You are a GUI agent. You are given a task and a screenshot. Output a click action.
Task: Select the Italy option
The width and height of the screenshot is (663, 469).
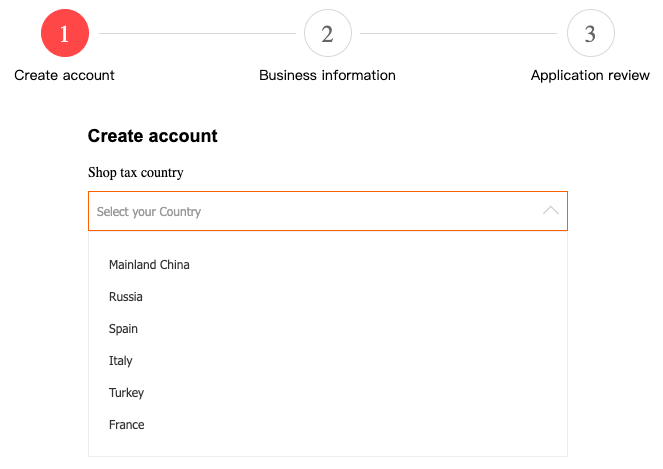click(121, 361)
